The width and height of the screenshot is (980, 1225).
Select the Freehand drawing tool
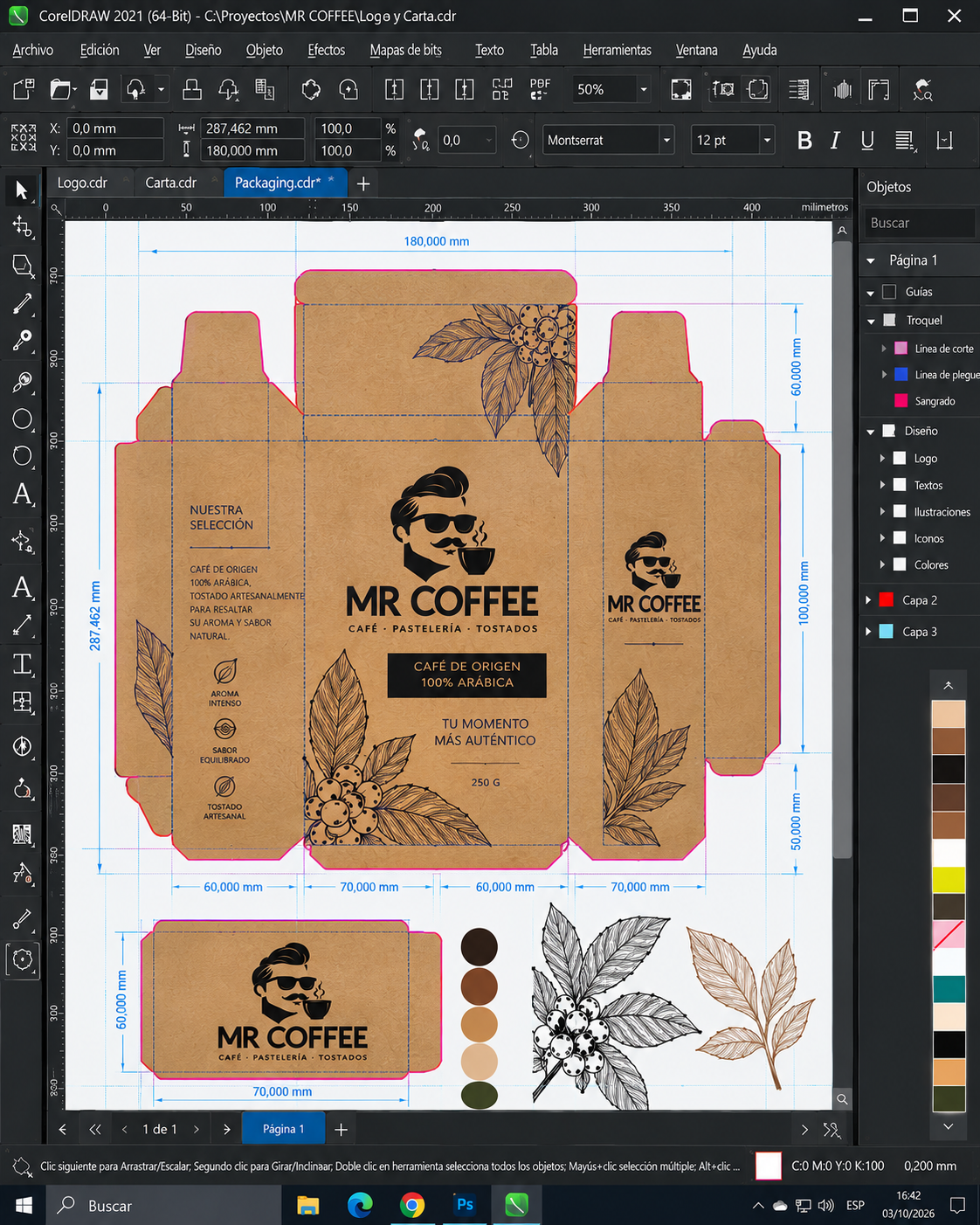(x=22, y=303)
